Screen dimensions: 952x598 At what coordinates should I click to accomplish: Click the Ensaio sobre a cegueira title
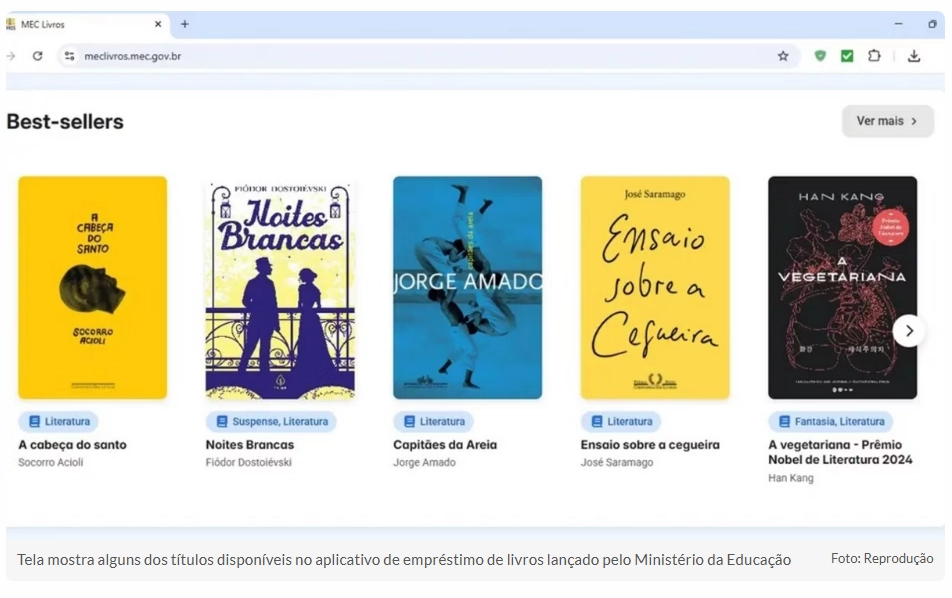coord(649,445)
